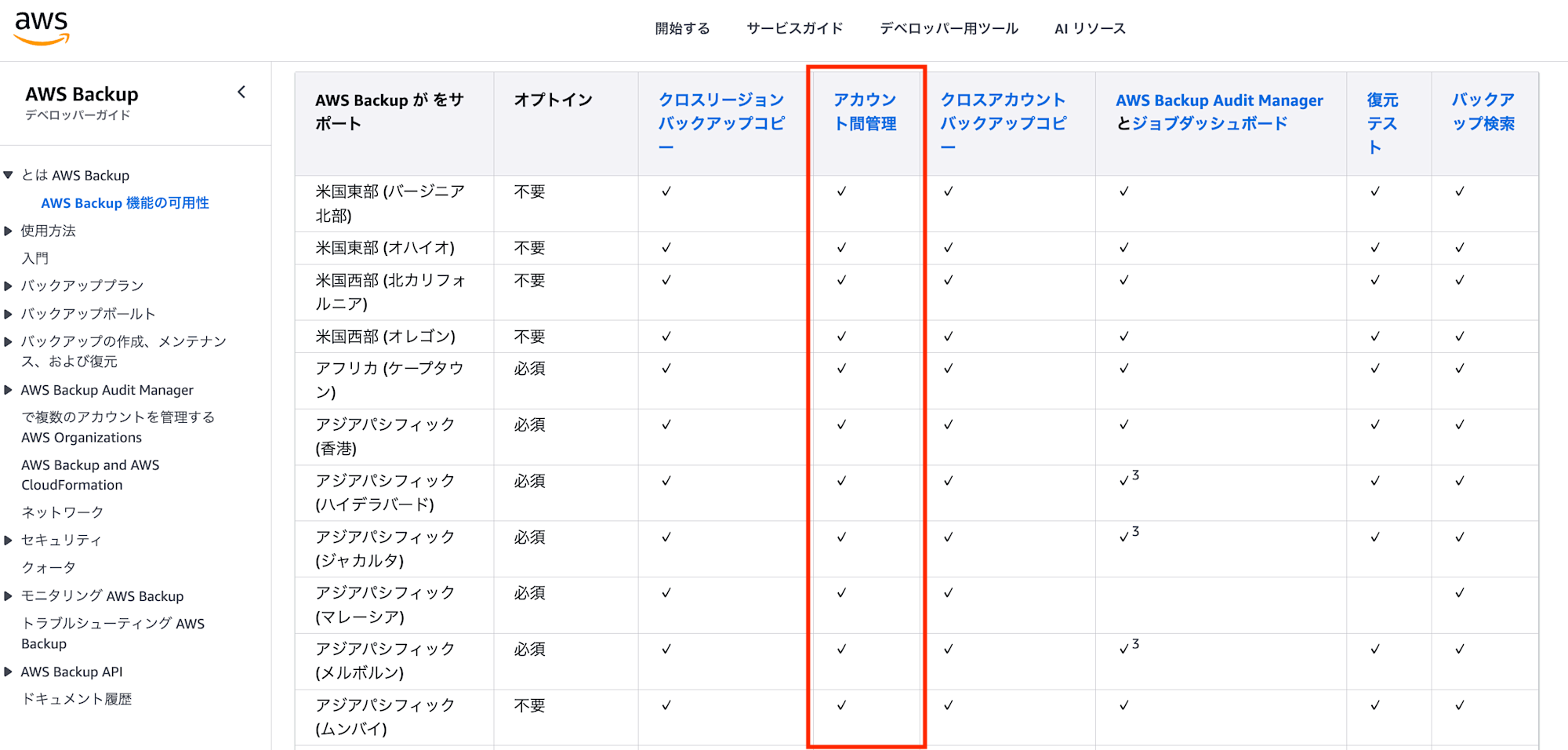Open the AWS Backup Audit Manager header link
Image resolution: width=1568 pixels, height=750 pixels.
click(1219, 100)
